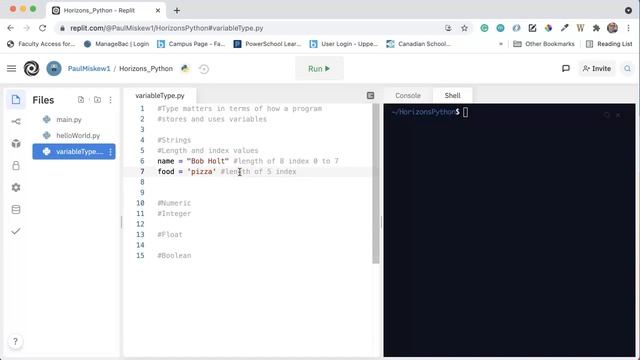Open the Canadian School bookmark
Viewport: 640px width, 360px height.
click(418, 44)
